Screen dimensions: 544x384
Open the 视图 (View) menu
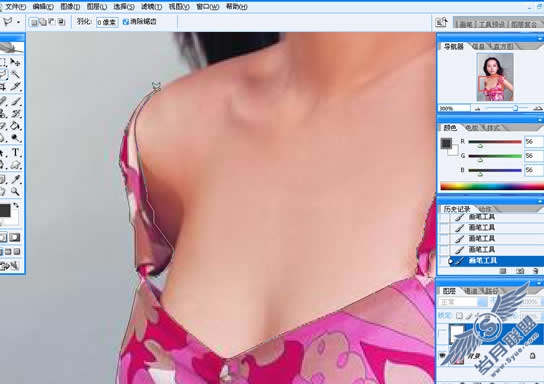pos(179,7)
